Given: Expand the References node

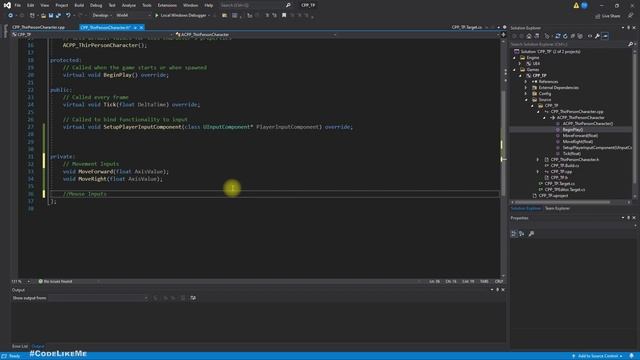Looking at the screenshot, I should tap(526, 82).
